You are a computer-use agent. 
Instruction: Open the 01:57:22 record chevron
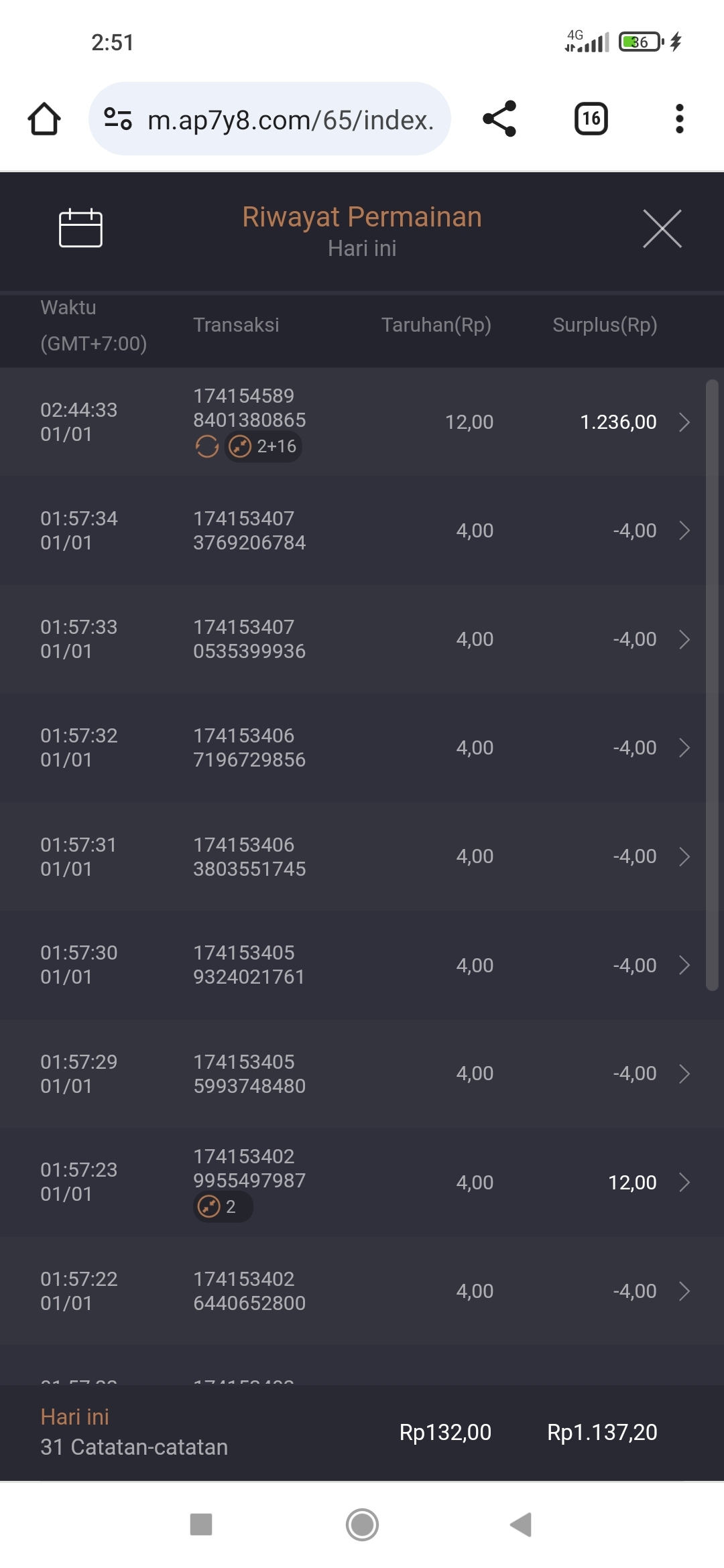point(684,1291)
